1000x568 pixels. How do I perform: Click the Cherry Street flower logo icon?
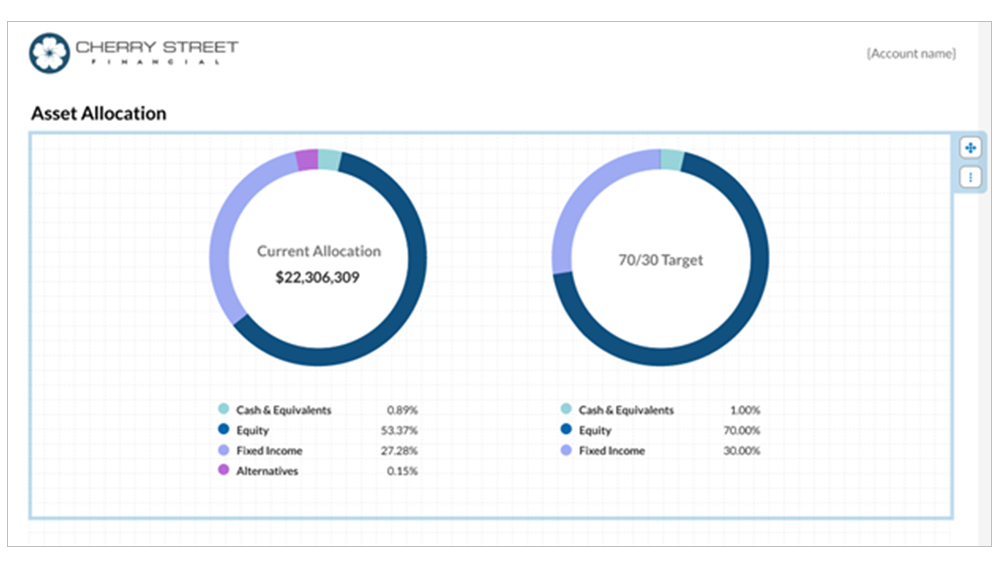click(x=49, y=52)
